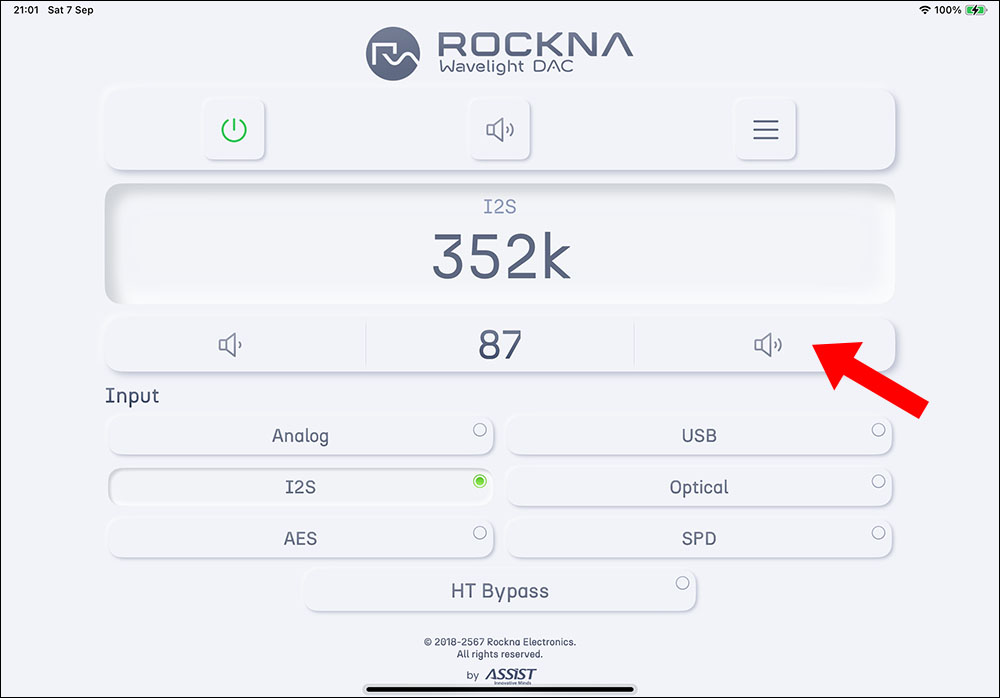Select the USB input radio button
1000x698 pixels.
click(878, 430)
